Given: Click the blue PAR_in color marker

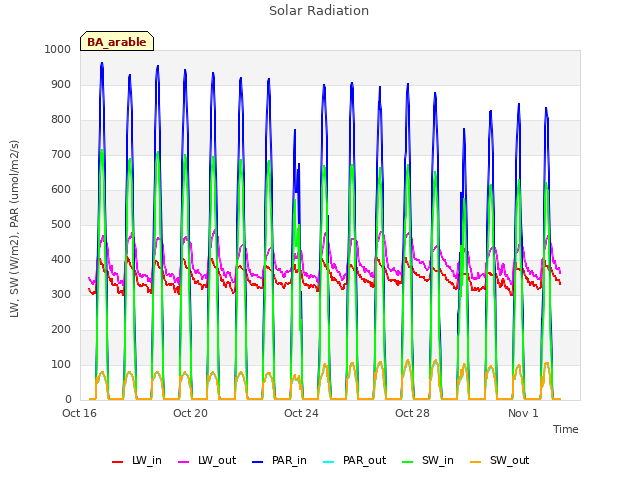Looking at the screenshot, I should pos(258,462).
